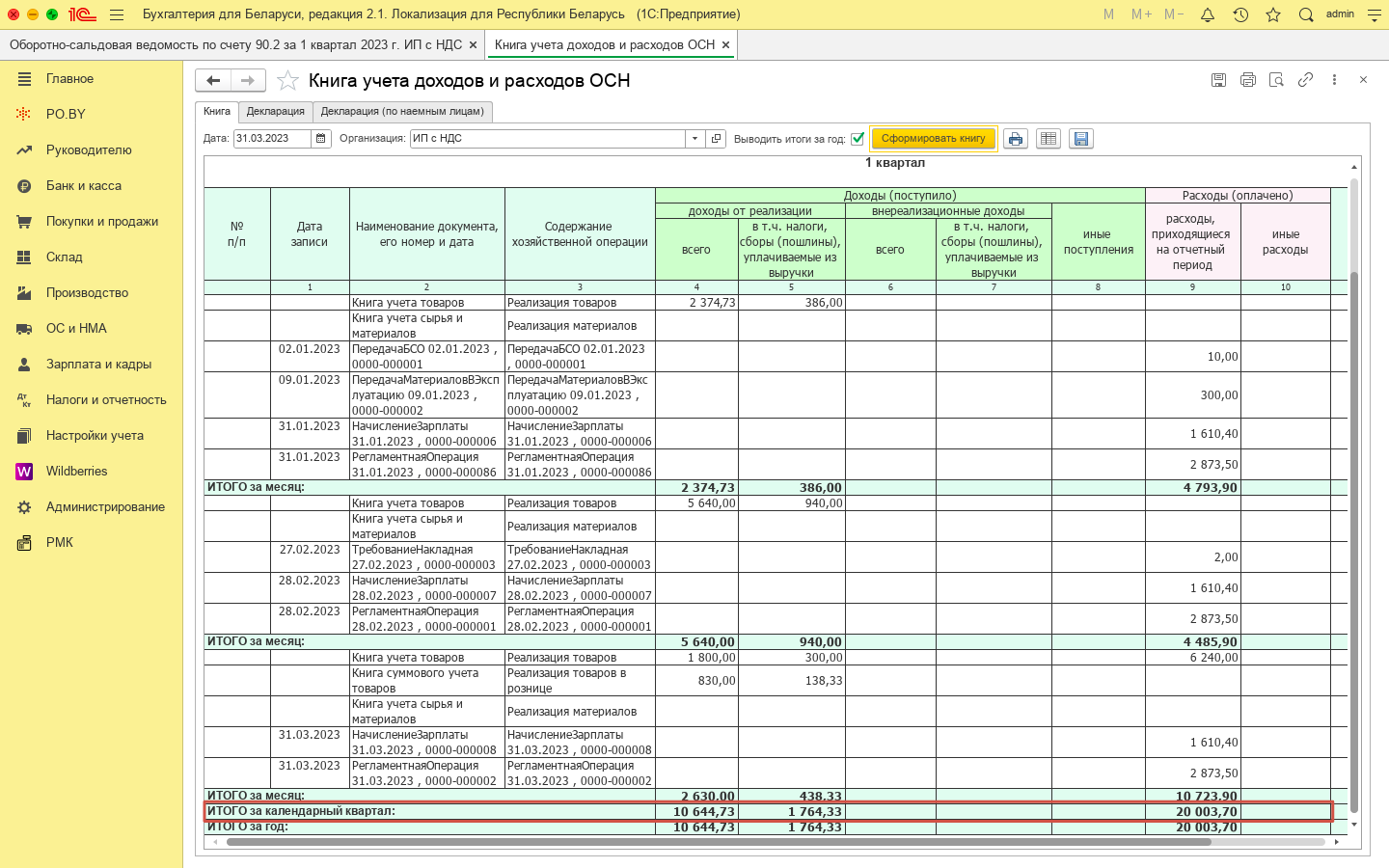Open Декларация (по наемным лицам) tab
The image size is (1389, 868).
[403, 112]
